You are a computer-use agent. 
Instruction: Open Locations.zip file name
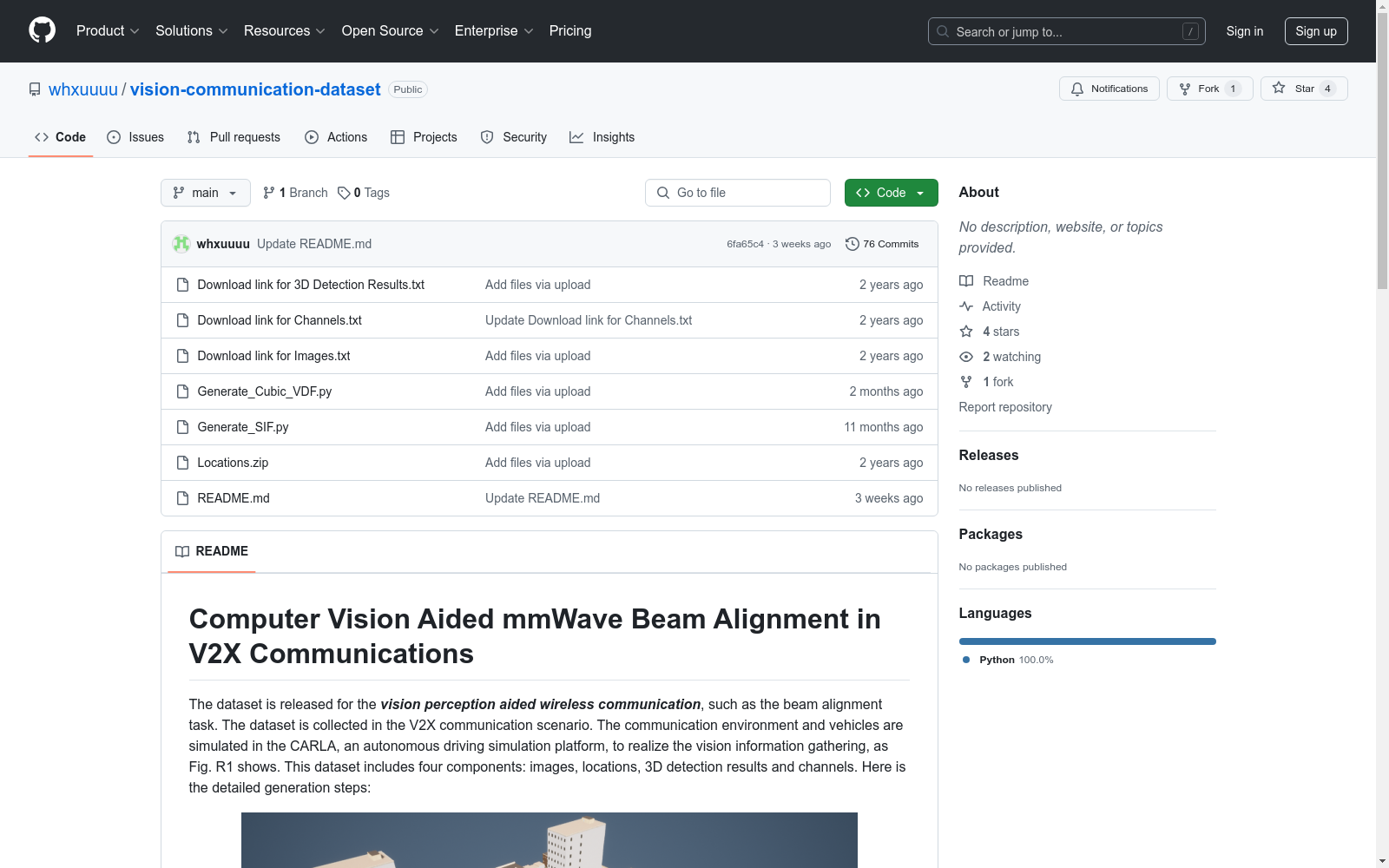point(233,463)
